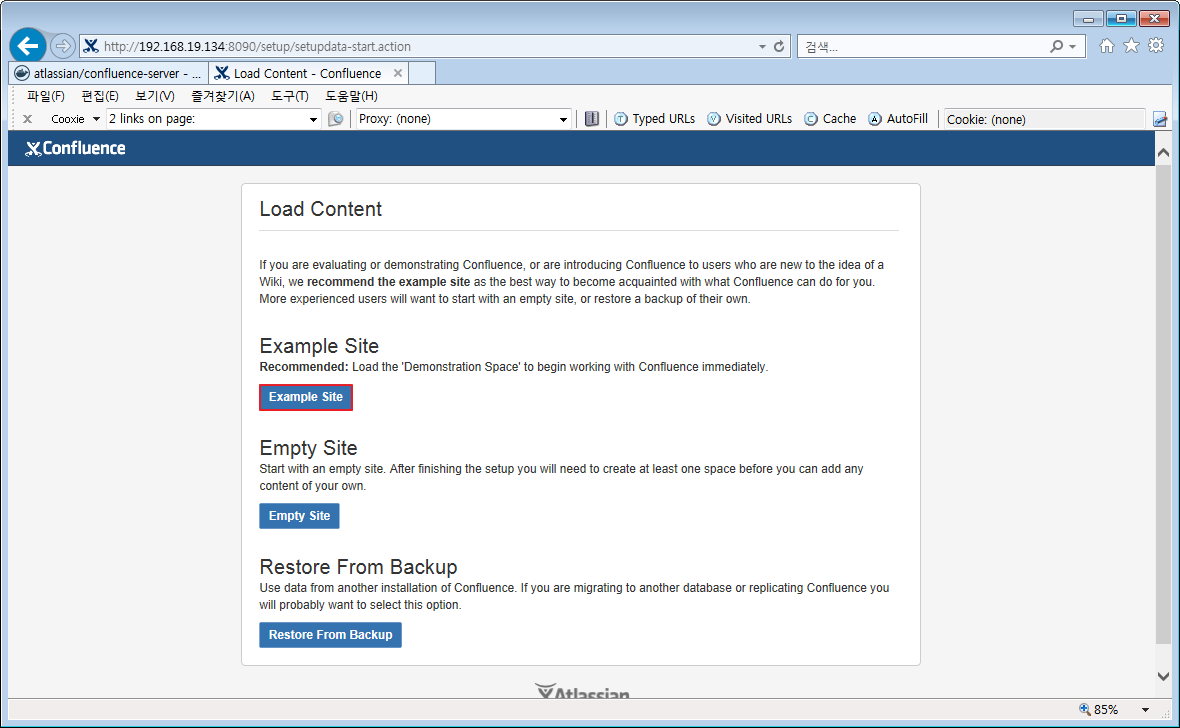Open the 도움말(H) menu

351,96
